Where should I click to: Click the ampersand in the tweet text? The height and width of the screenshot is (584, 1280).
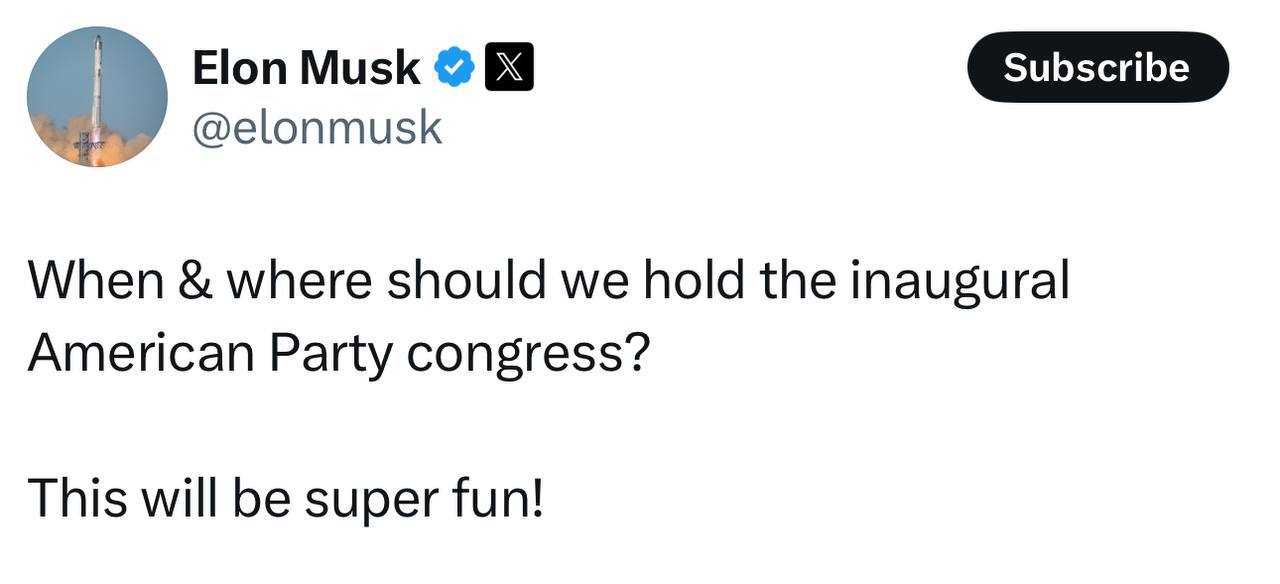click(195, 280)
